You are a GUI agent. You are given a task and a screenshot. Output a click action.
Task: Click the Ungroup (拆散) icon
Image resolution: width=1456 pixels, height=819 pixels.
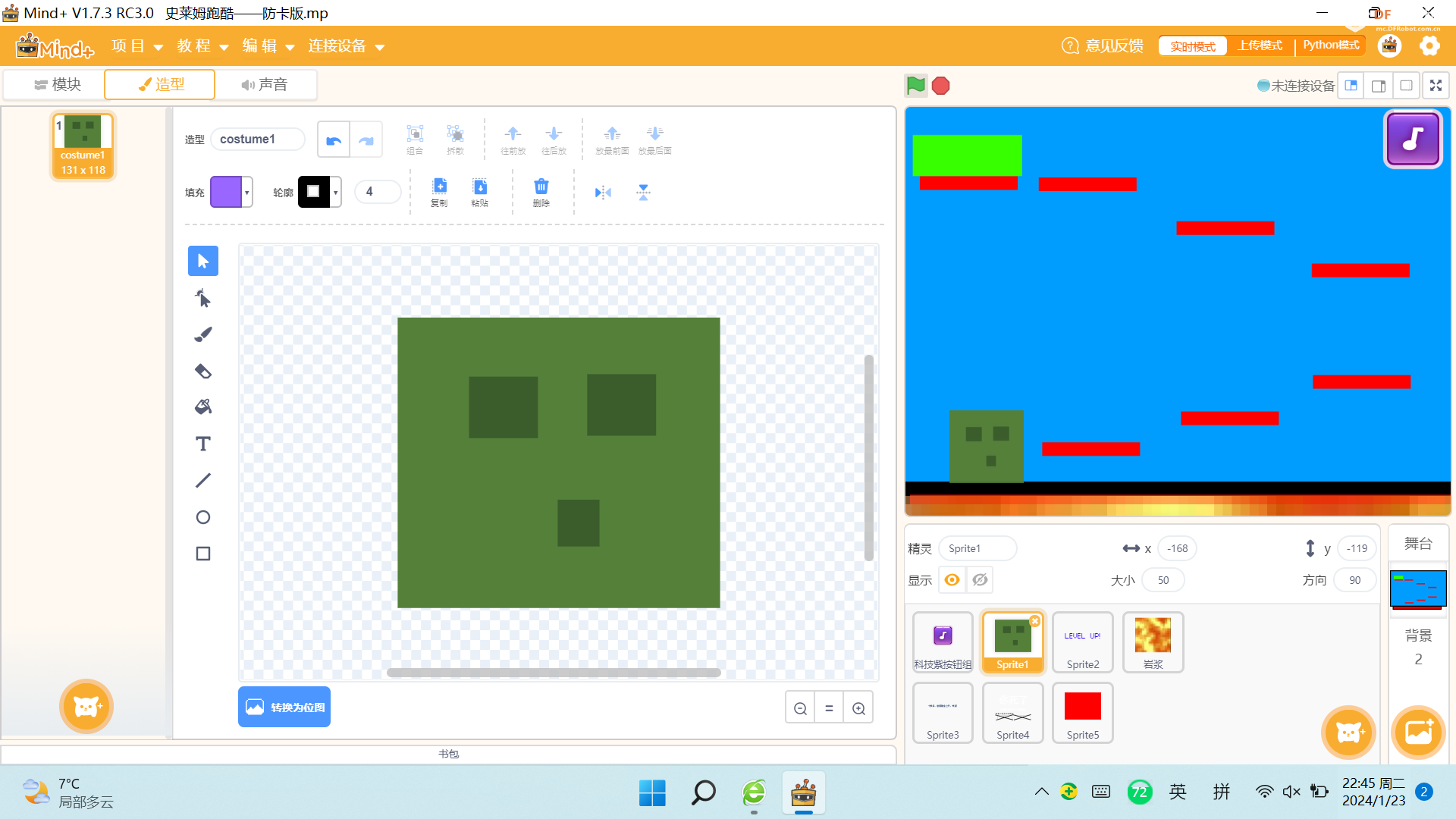point(455,140)
